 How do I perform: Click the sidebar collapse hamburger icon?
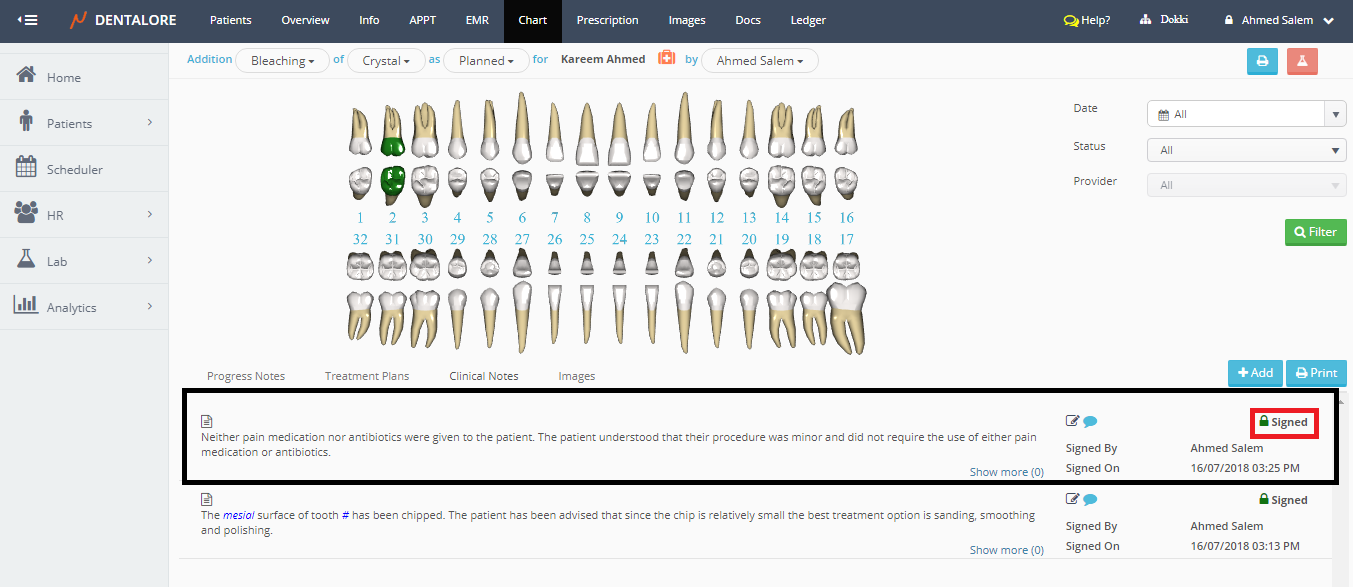pos(28,20)
